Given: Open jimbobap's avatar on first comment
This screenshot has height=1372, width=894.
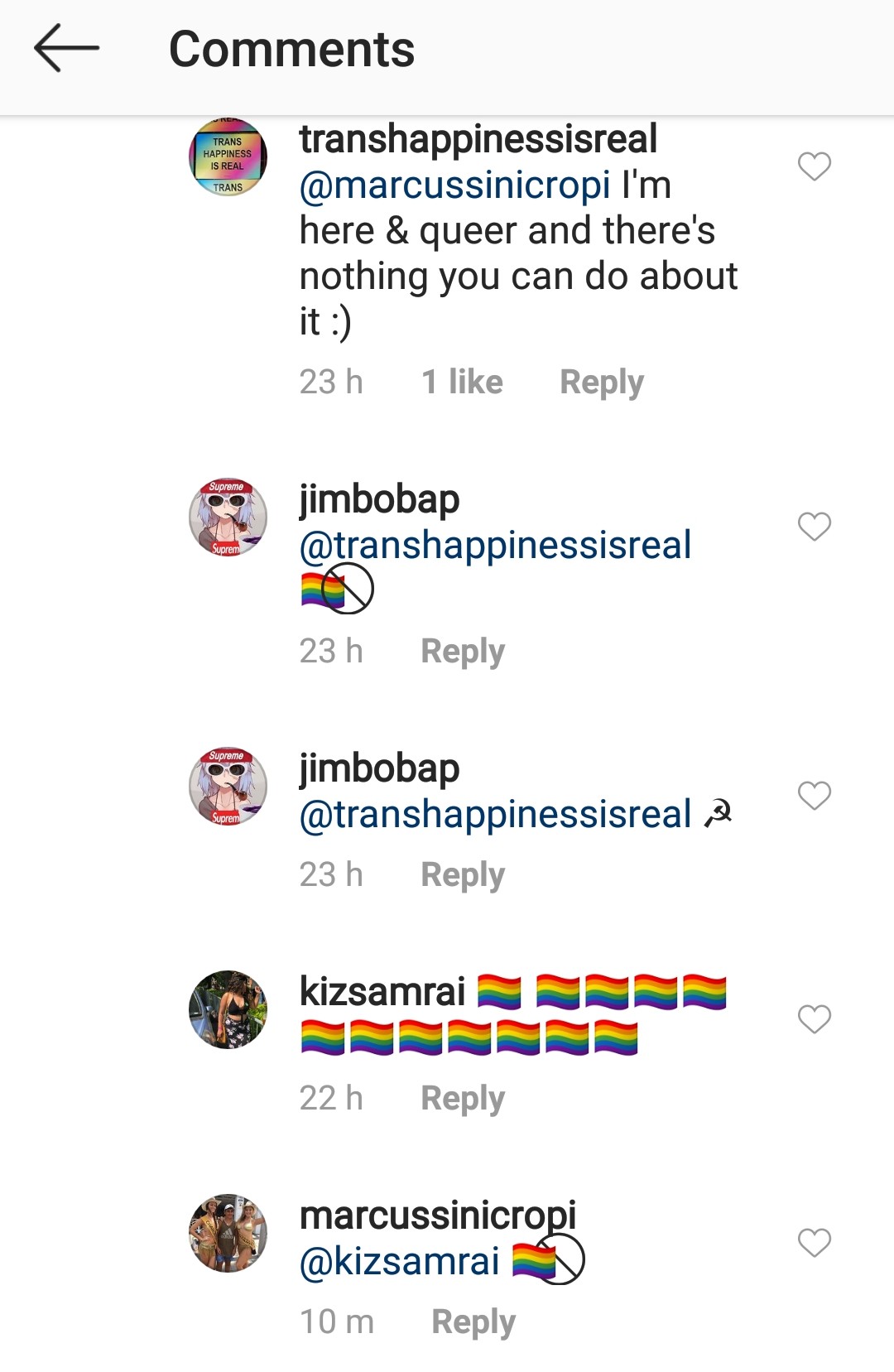Looking at the screenshot, I should (x=228, y=518).
